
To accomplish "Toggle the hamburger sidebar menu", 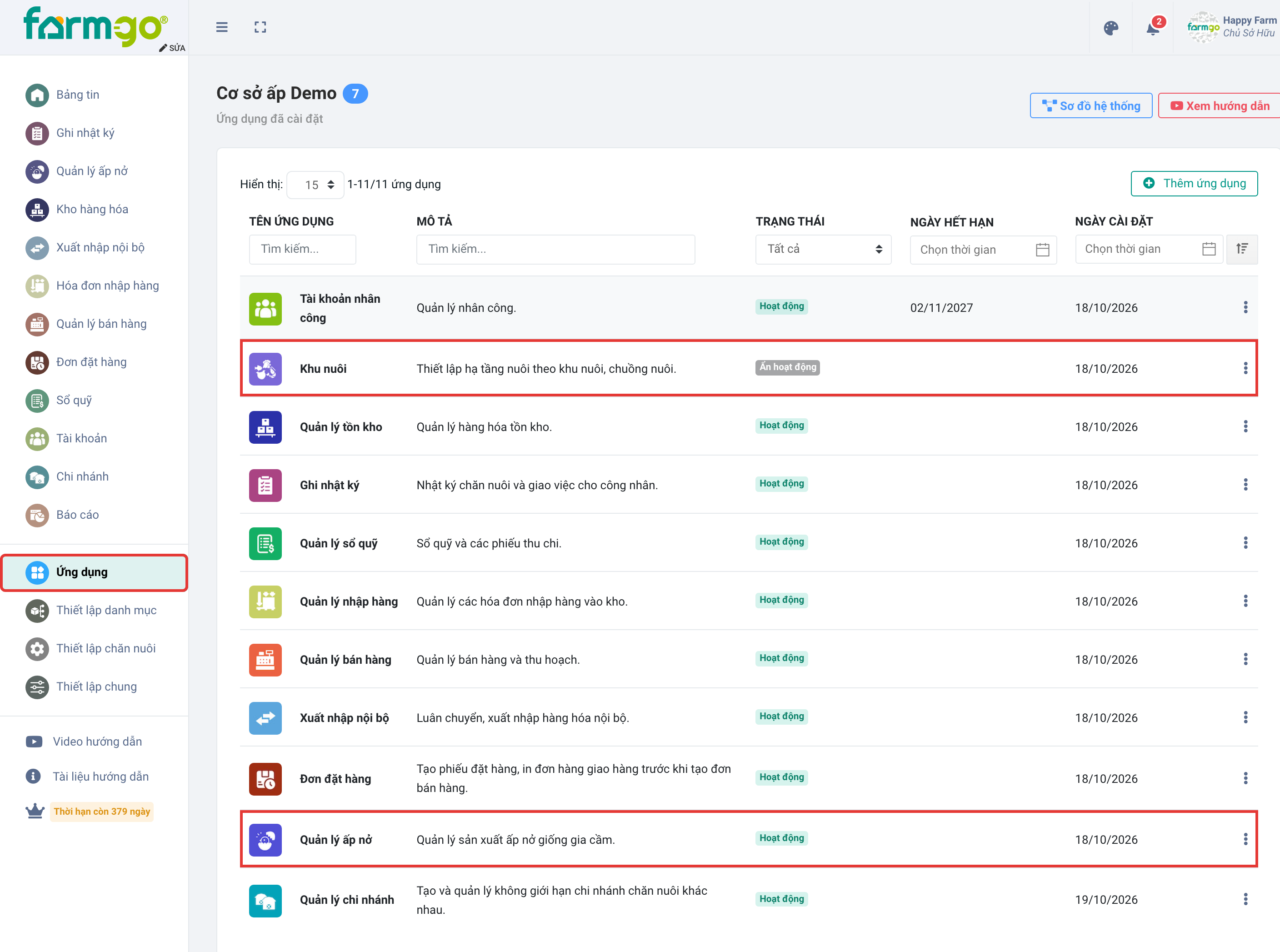I will point(222,27).
